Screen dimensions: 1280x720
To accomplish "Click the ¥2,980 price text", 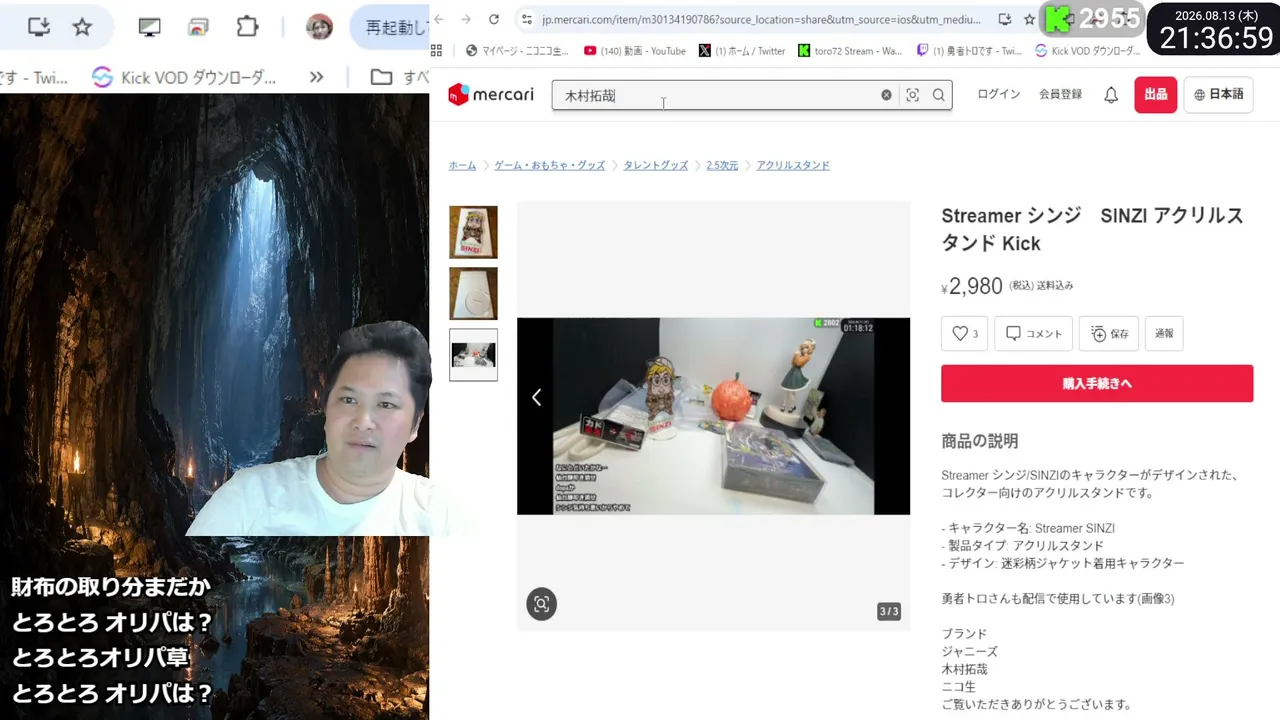I will click(972, 287).
